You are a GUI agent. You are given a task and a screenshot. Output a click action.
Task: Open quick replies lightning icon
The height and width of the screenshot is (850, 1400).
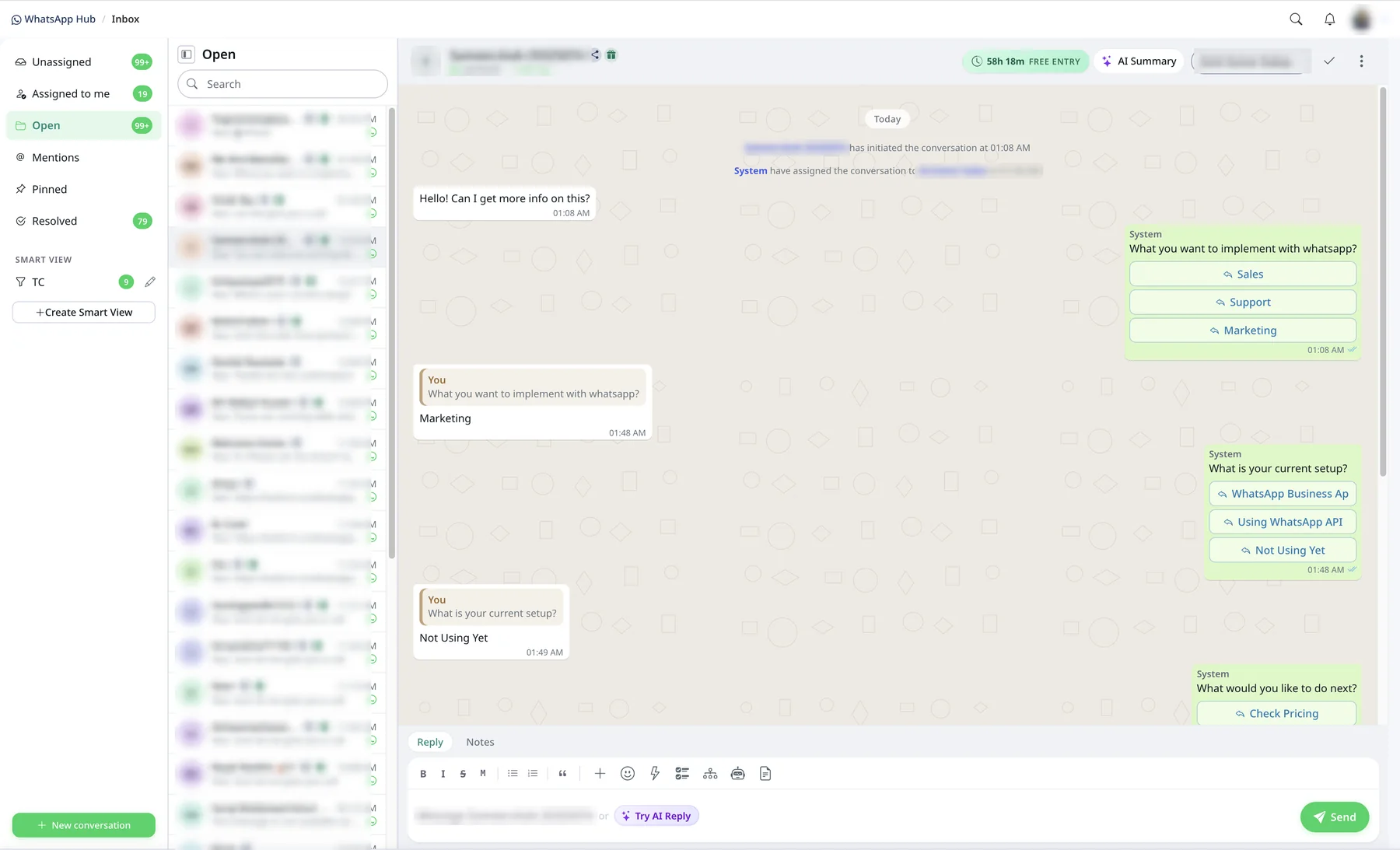[655, 774]
